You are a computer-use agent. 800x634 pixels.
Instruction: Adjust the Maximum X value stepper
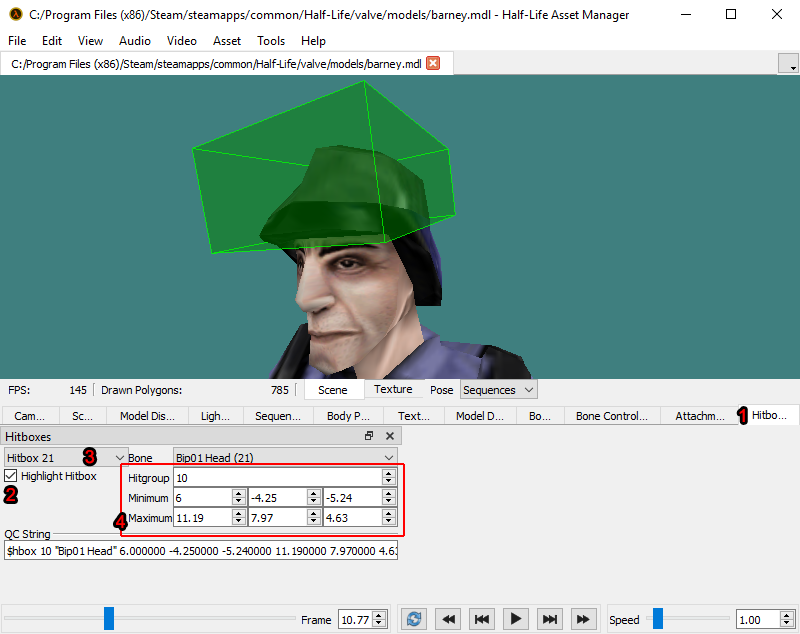(x=238, y=517)
